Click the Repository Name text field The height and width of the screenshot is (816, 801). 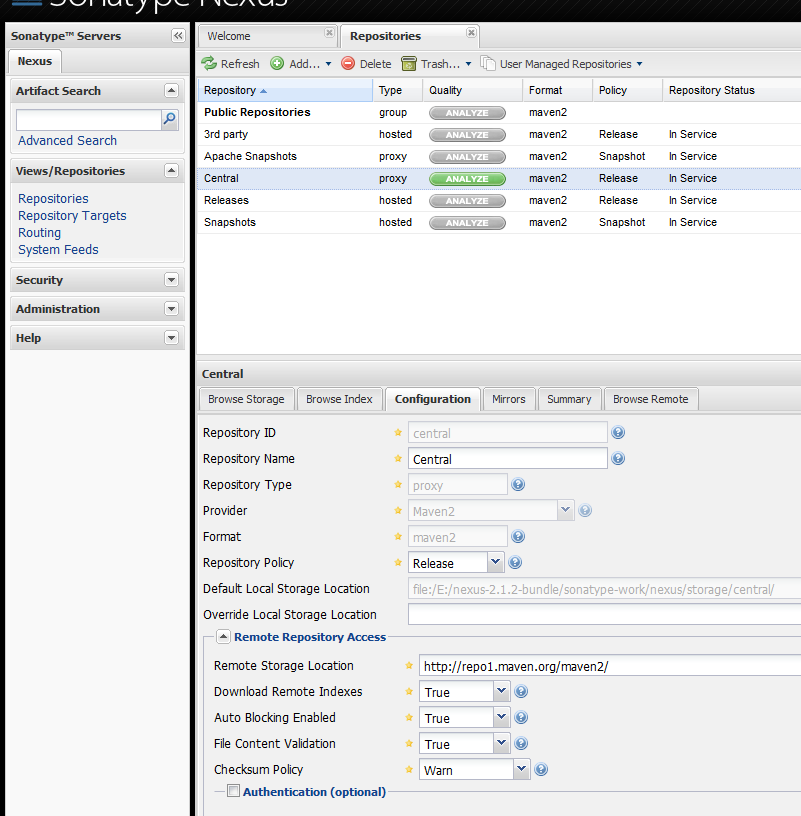coord(507,458)
